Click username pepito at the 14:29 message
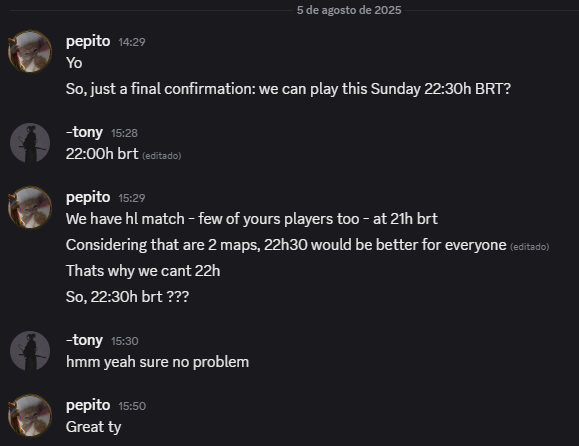This screenshot has height=446, width=579. tap(88, 41)
